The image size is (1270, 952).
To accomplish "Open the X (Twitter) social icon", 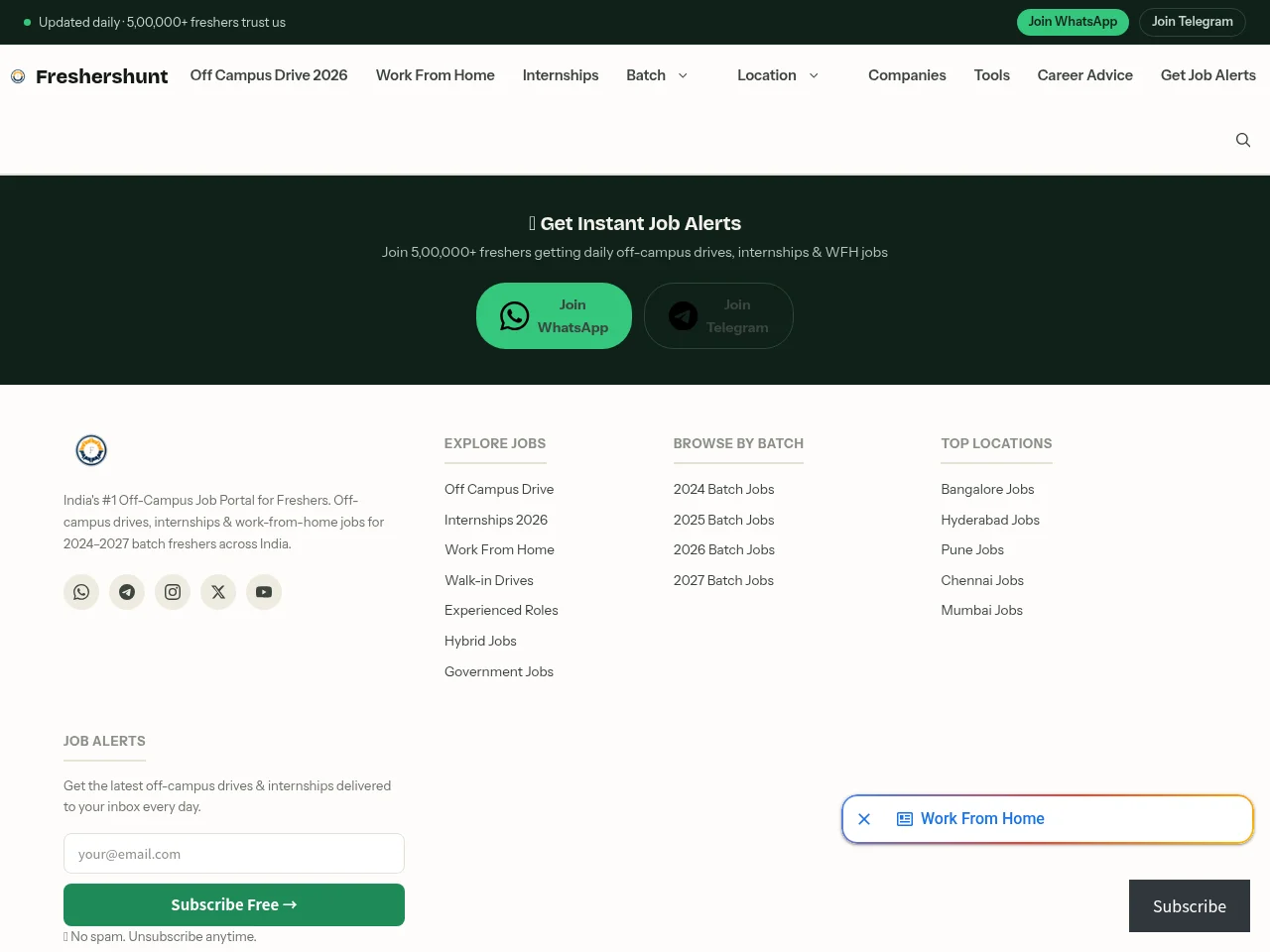I will (x=218, y=592).
